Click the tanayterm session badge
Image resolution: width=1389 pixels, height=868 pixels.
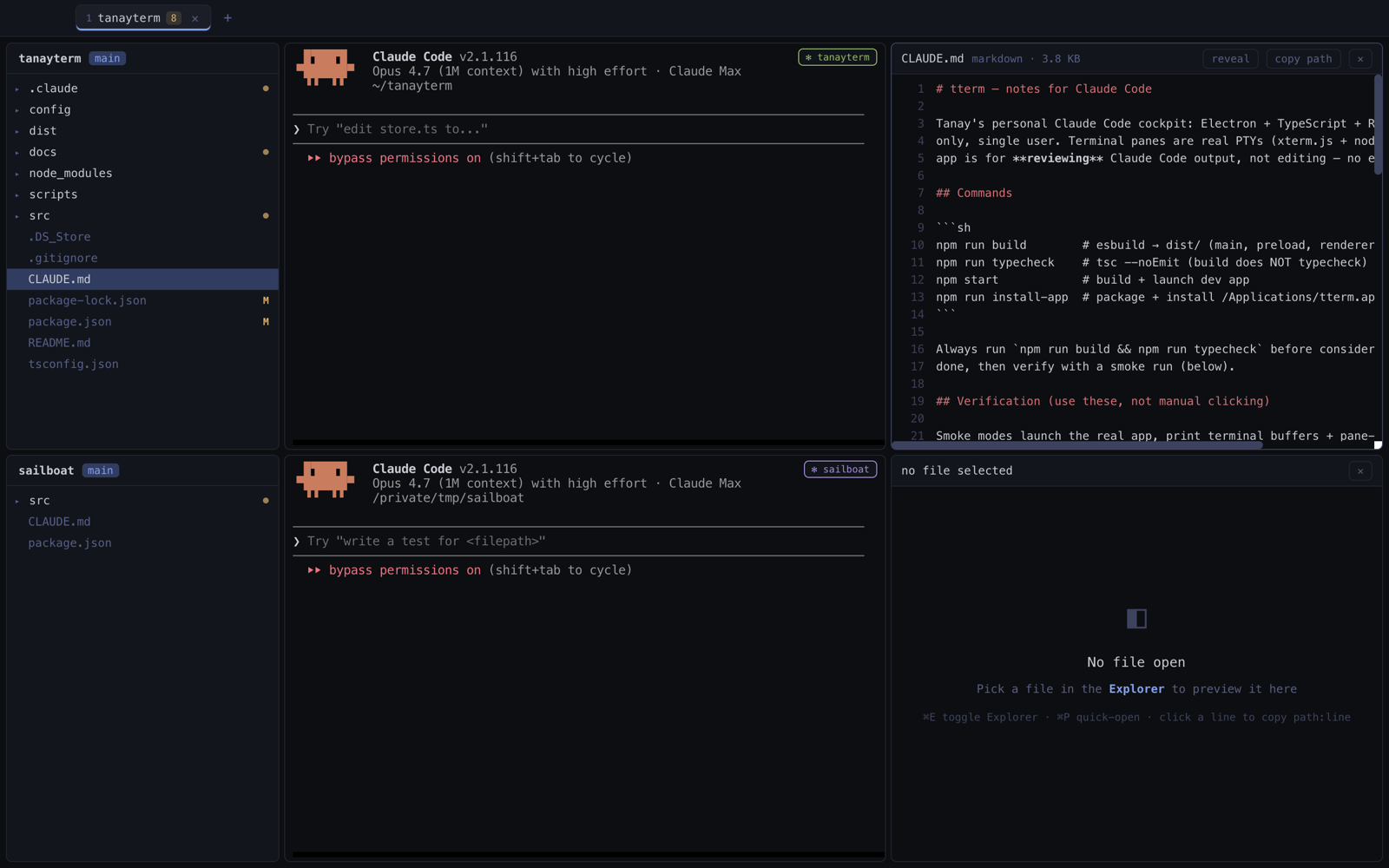(837, 57)
